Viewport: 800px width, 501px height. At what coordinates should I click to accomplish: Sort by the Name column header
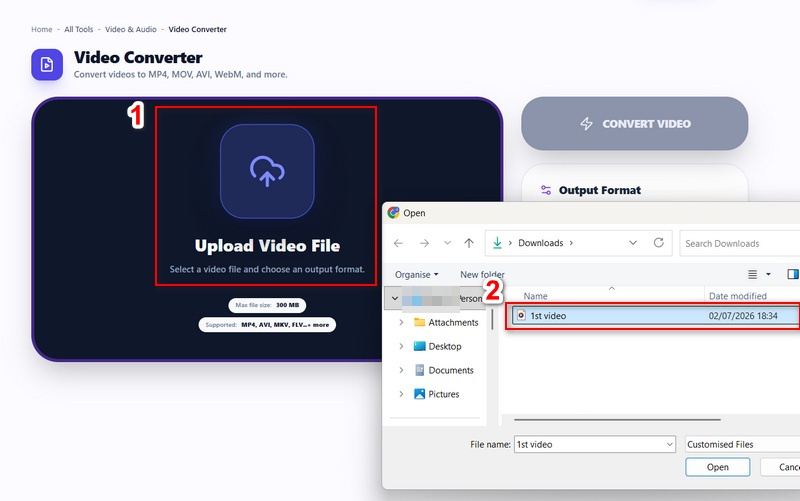pos(535,296)
